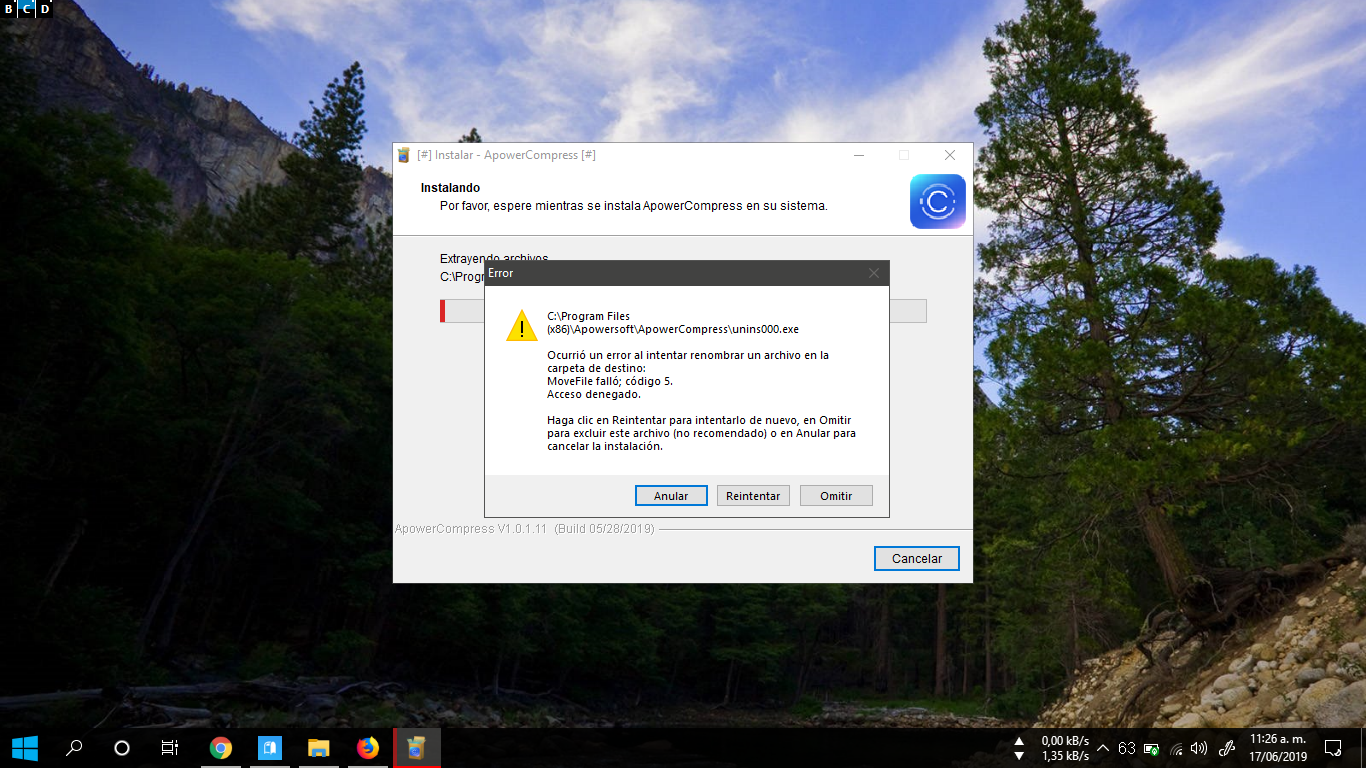Open the volume speaker tray icon
The image size is (1366, 768).
click(1199, 748)
